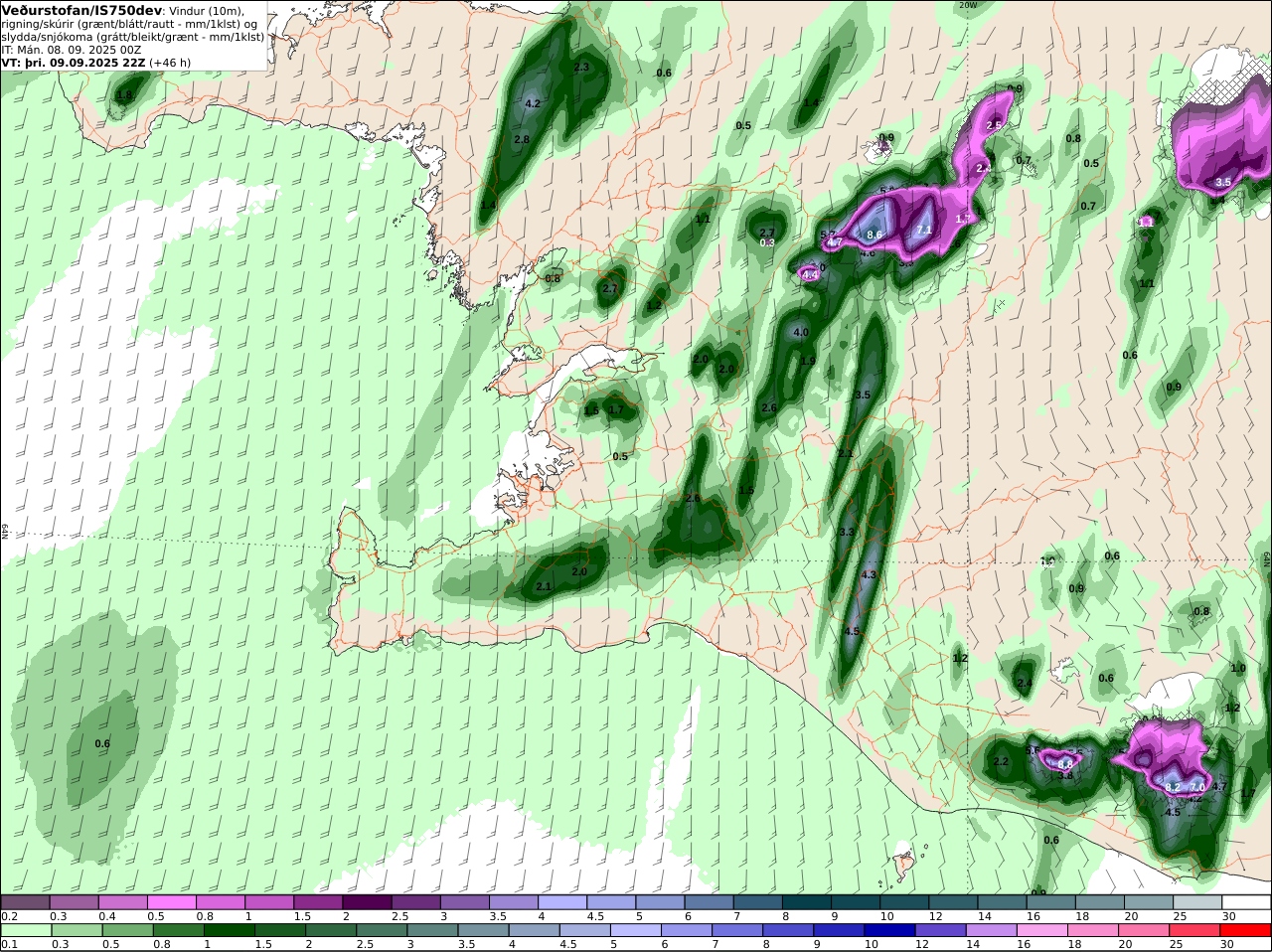Image resolution: width=1272 pixels, height=952 pixels.
Task: Select the dark blue 10 rain legend swatch
Action: click(x=889, y=930)
